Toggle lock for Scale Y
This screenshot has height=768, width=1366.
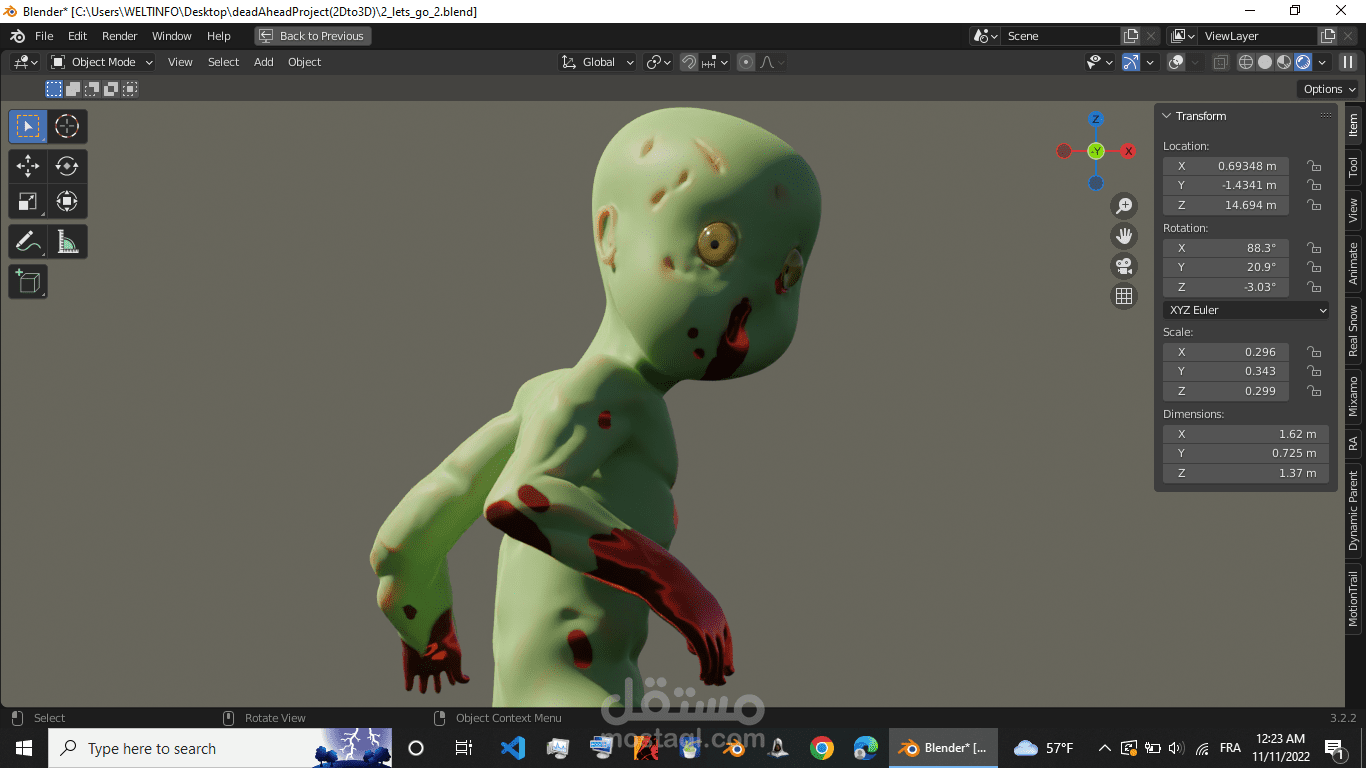point(1314,371)
